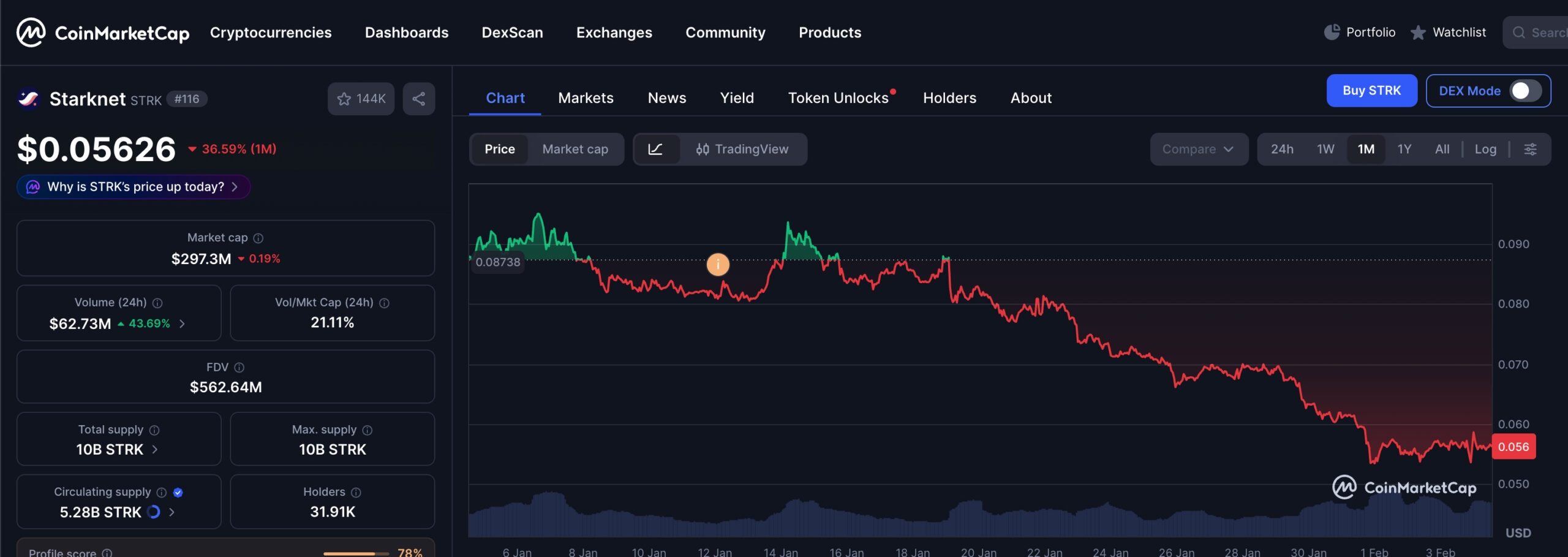Open Exchanges menu in header
1568x557 pixels.
coord(614,32)
